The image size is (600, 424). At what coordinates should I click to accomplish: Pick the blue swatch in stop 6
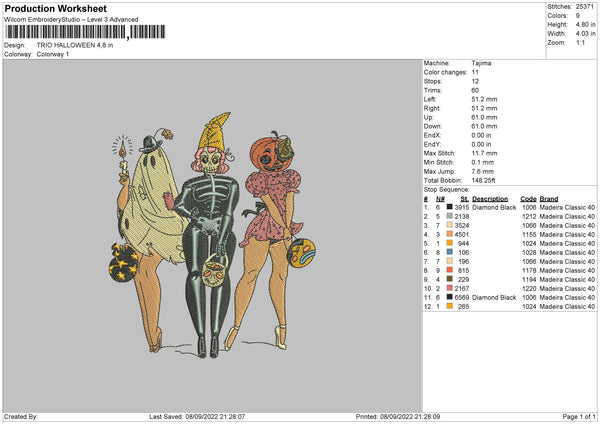[448, 252]
